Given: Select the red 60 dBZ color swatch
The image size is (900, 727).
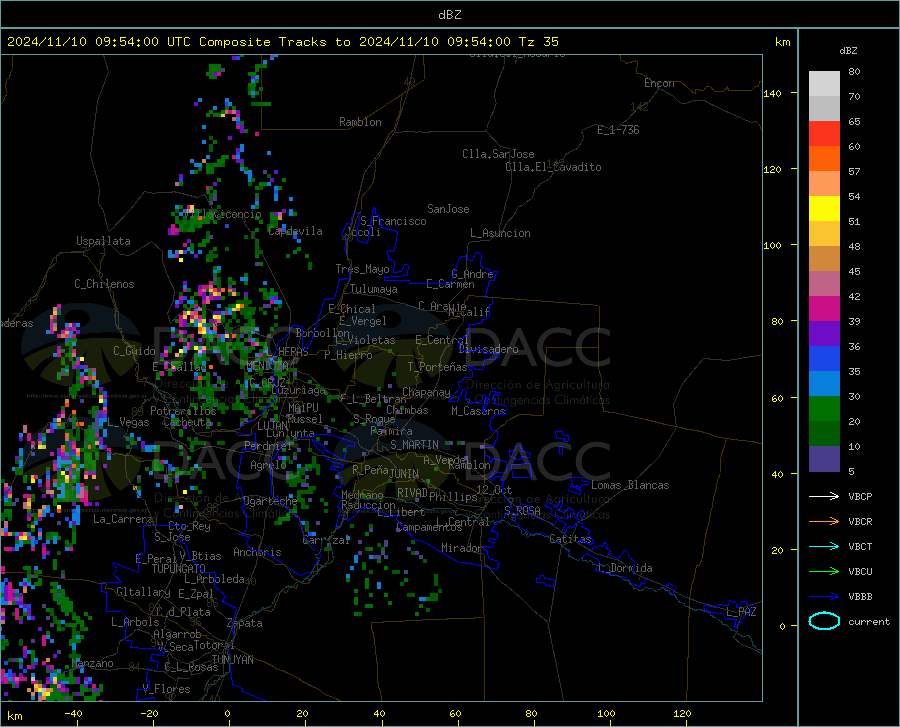Looking at the screenshot, I should pos(824,134).
